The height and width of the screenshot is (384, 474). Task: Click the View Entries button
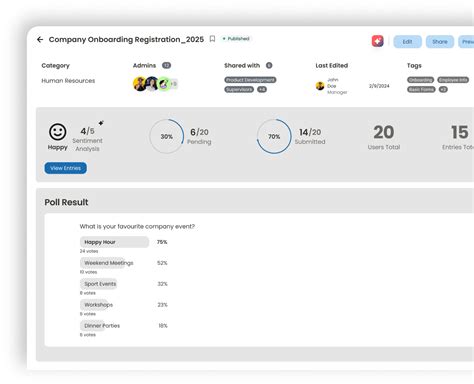point(66,168)
